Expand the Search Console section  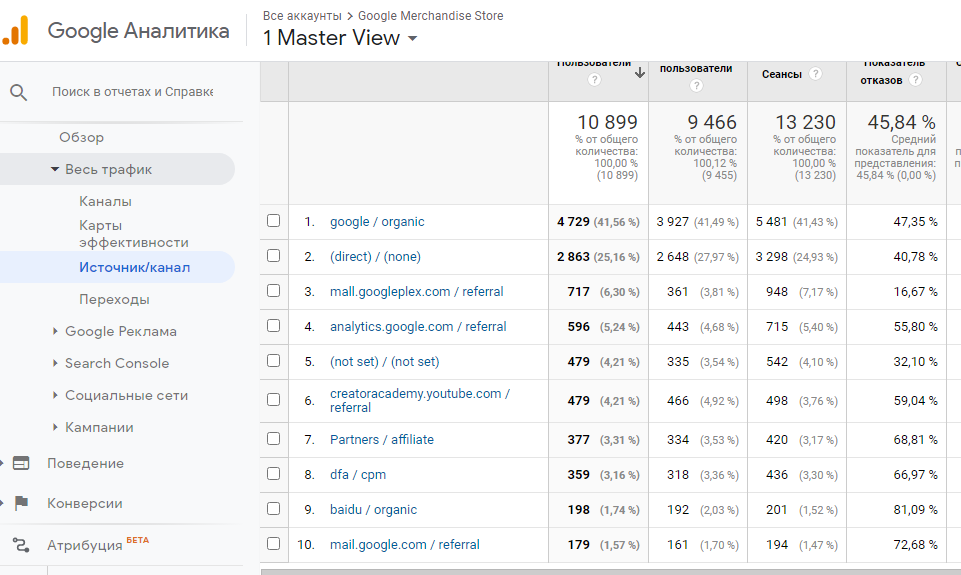pos(55,363)
